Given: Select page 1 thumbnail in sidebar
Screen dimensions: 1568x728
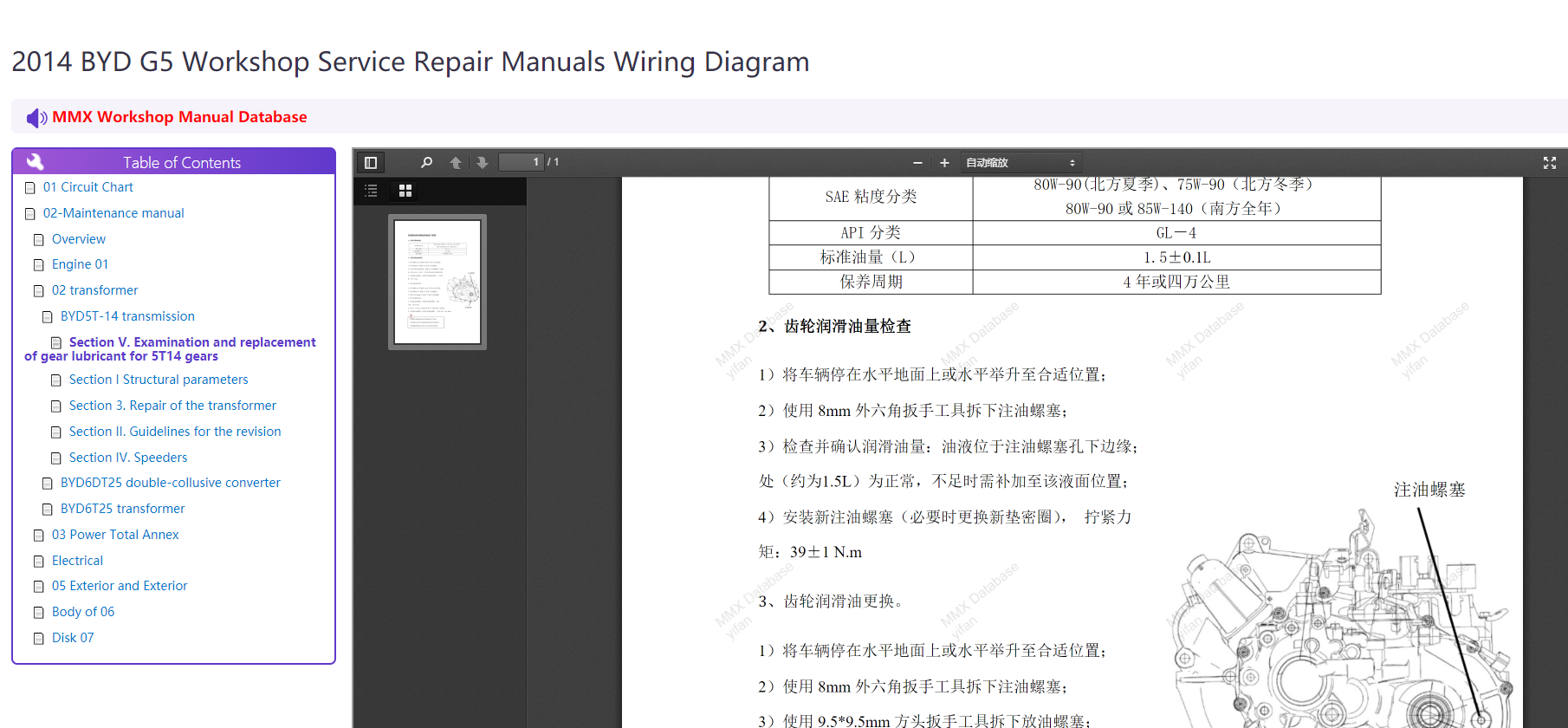Looking at the screenshot, I should [x=437, y=282].
